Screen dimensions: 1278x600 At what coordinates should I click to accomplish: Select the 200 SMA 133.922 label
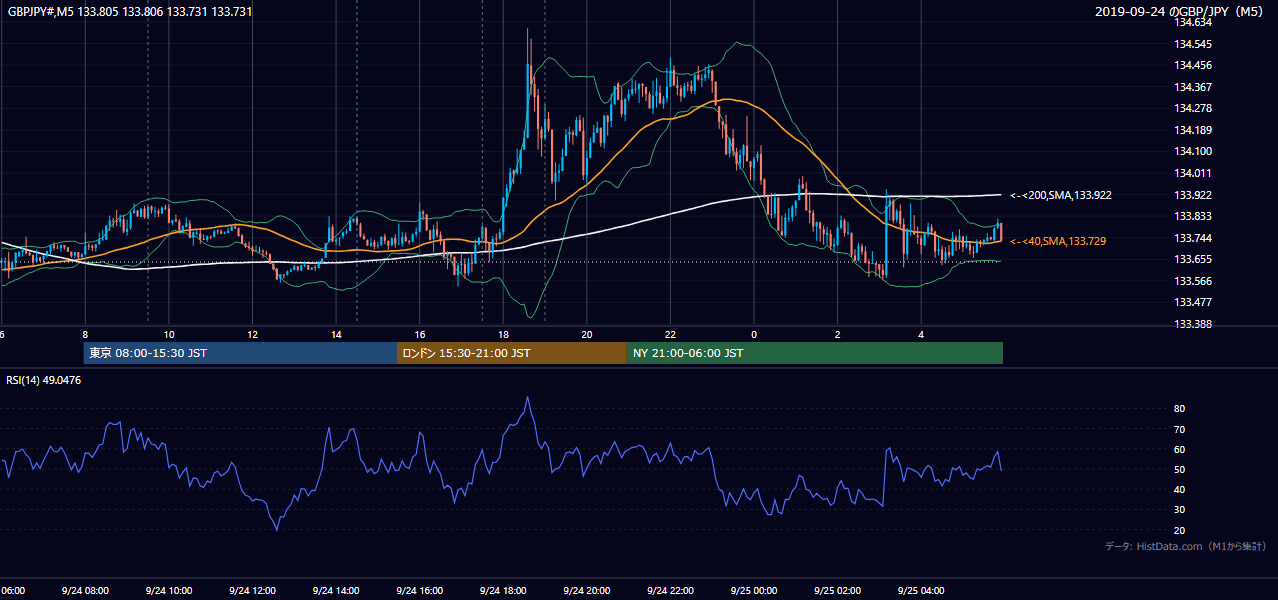[x=1061, y=196]
